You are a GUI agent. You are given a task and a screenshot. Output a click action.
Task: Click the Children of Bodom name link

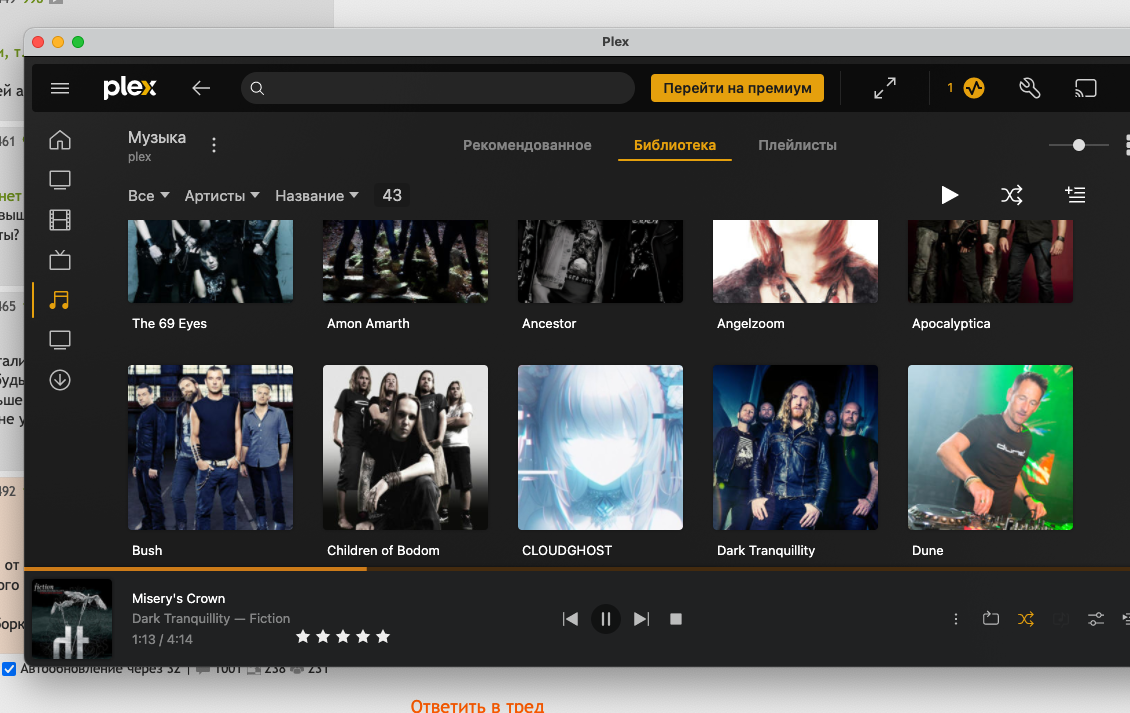pyautogui.click(x=383, y=550)
